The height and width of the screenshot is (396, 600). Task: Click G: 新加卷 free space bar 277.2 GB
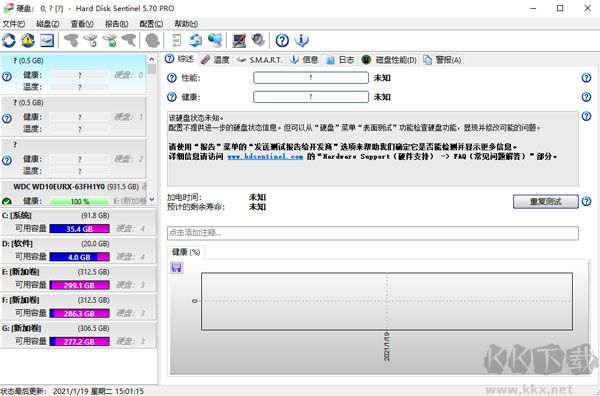click(x=80, y=341)
